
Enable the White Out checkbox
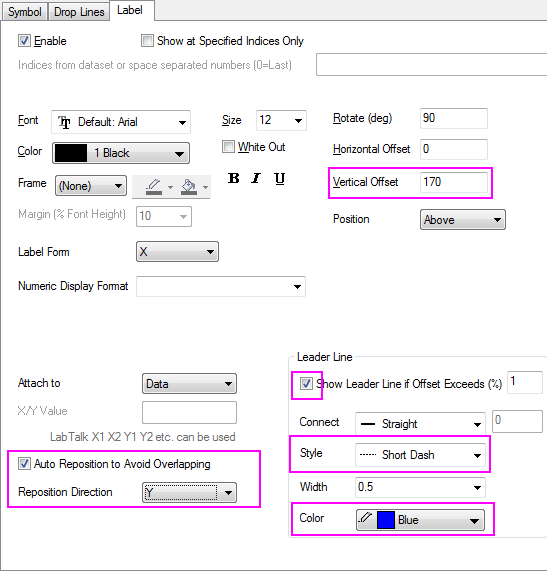pos(228,147)
